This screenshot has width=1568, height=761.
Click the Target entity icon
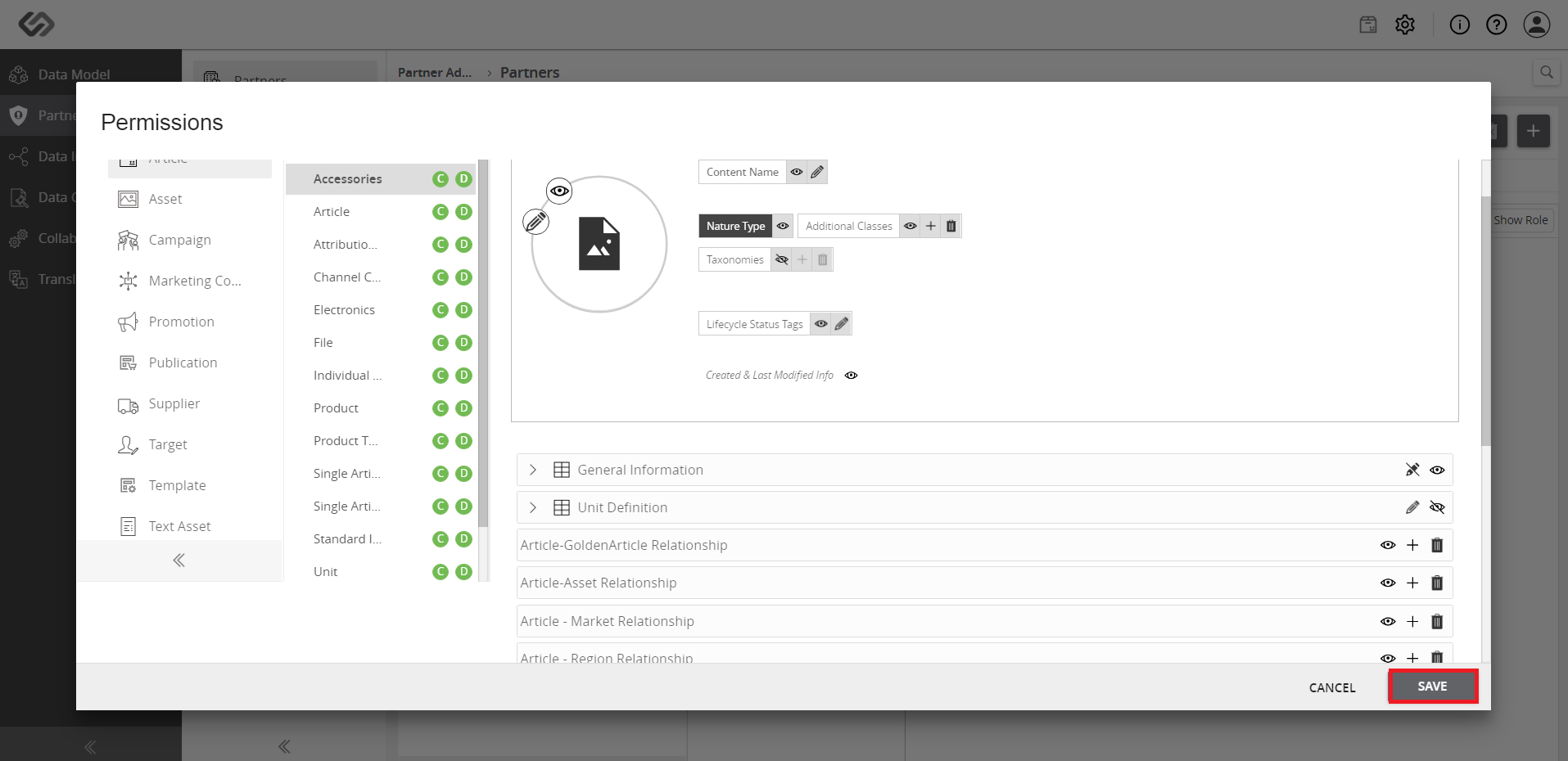click(x=129, y=444)
